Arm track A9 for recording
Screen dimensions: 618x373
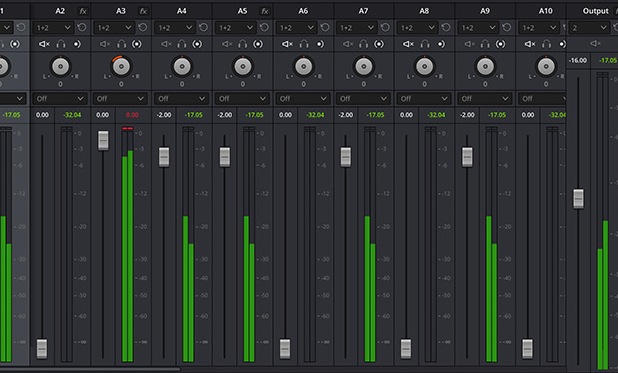tap(500, 44)
